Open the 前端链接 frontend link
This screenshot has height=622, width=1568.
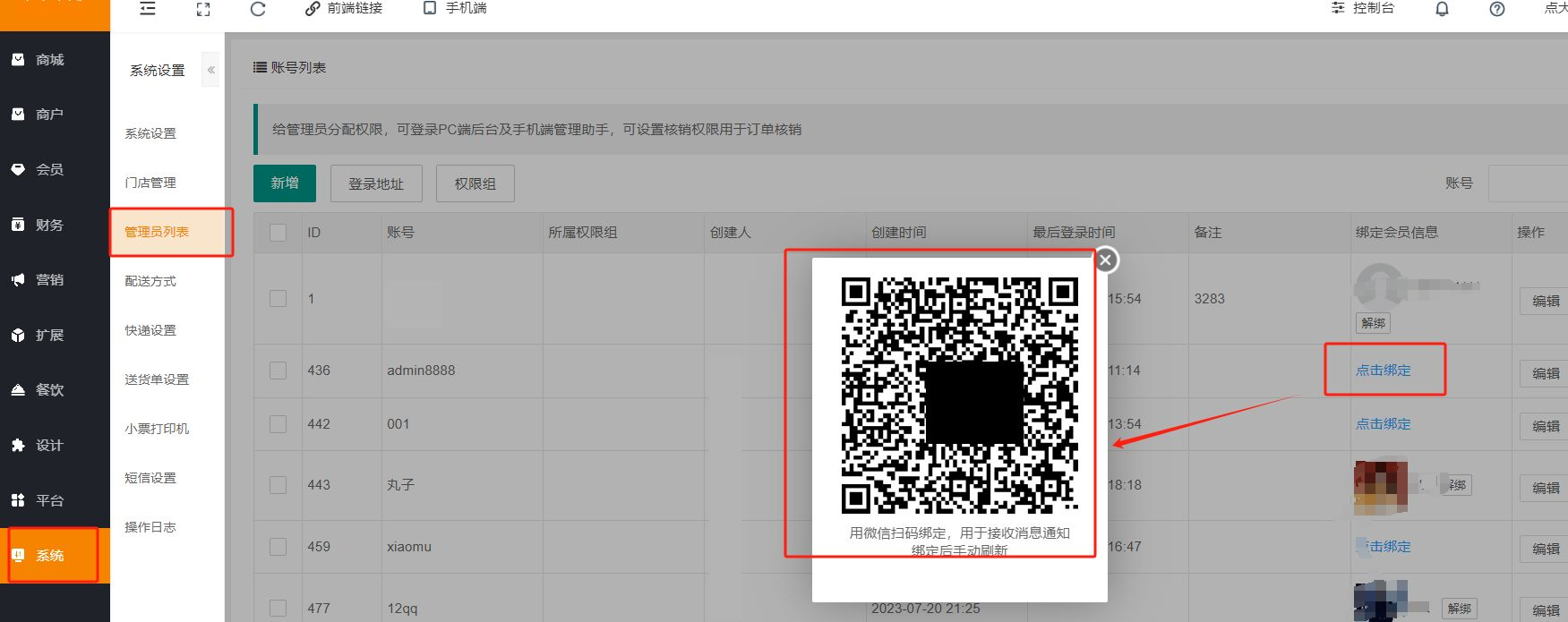(x=344, y=8)
